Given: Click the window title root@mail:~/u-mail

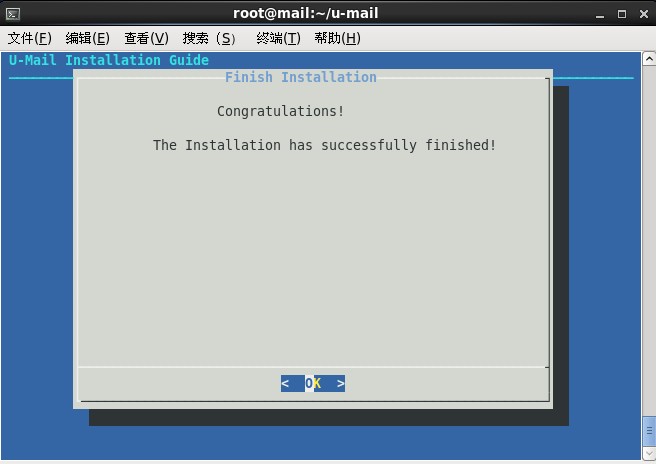Looking at the screenshot, I should [x=306, y=14].
